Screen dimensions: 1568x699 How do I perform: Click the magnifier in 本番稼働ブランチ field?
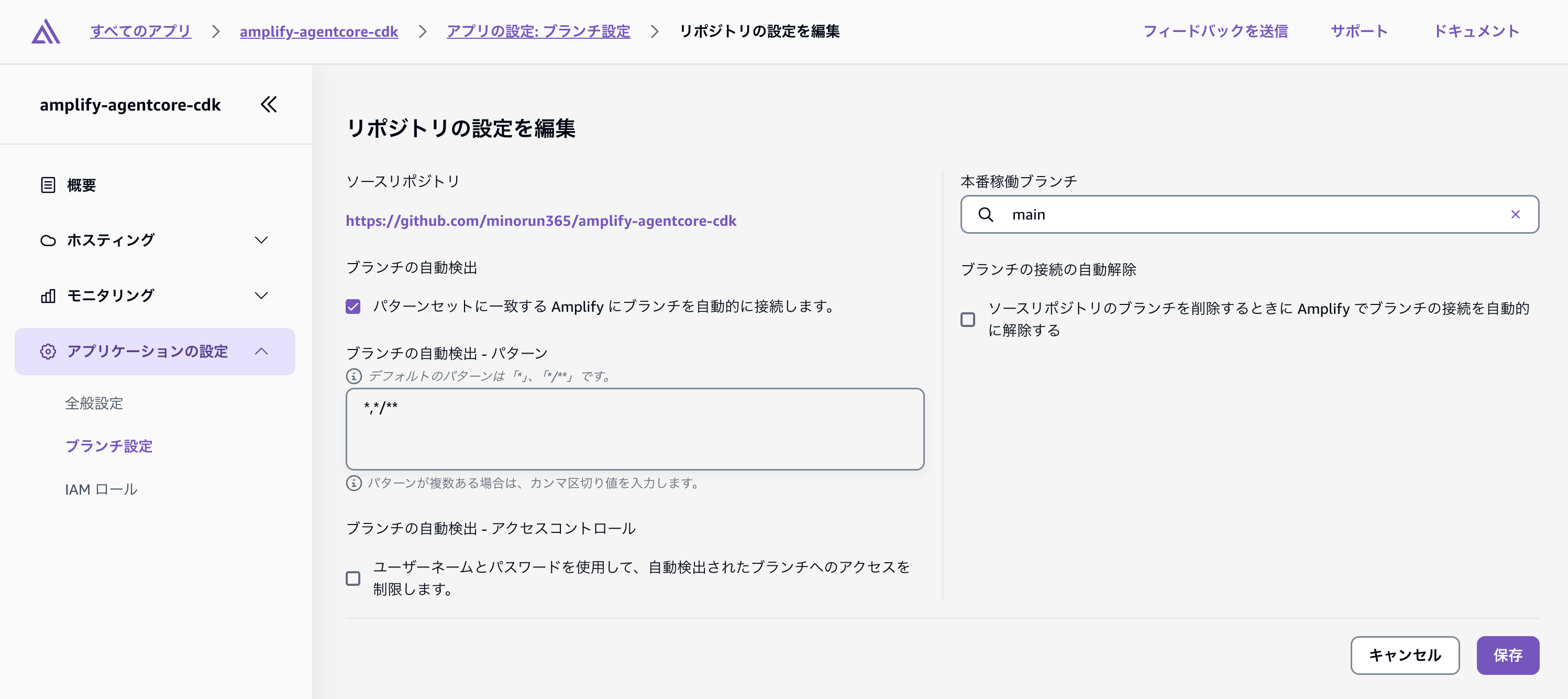pyautogui.click(x=986, y=214)
